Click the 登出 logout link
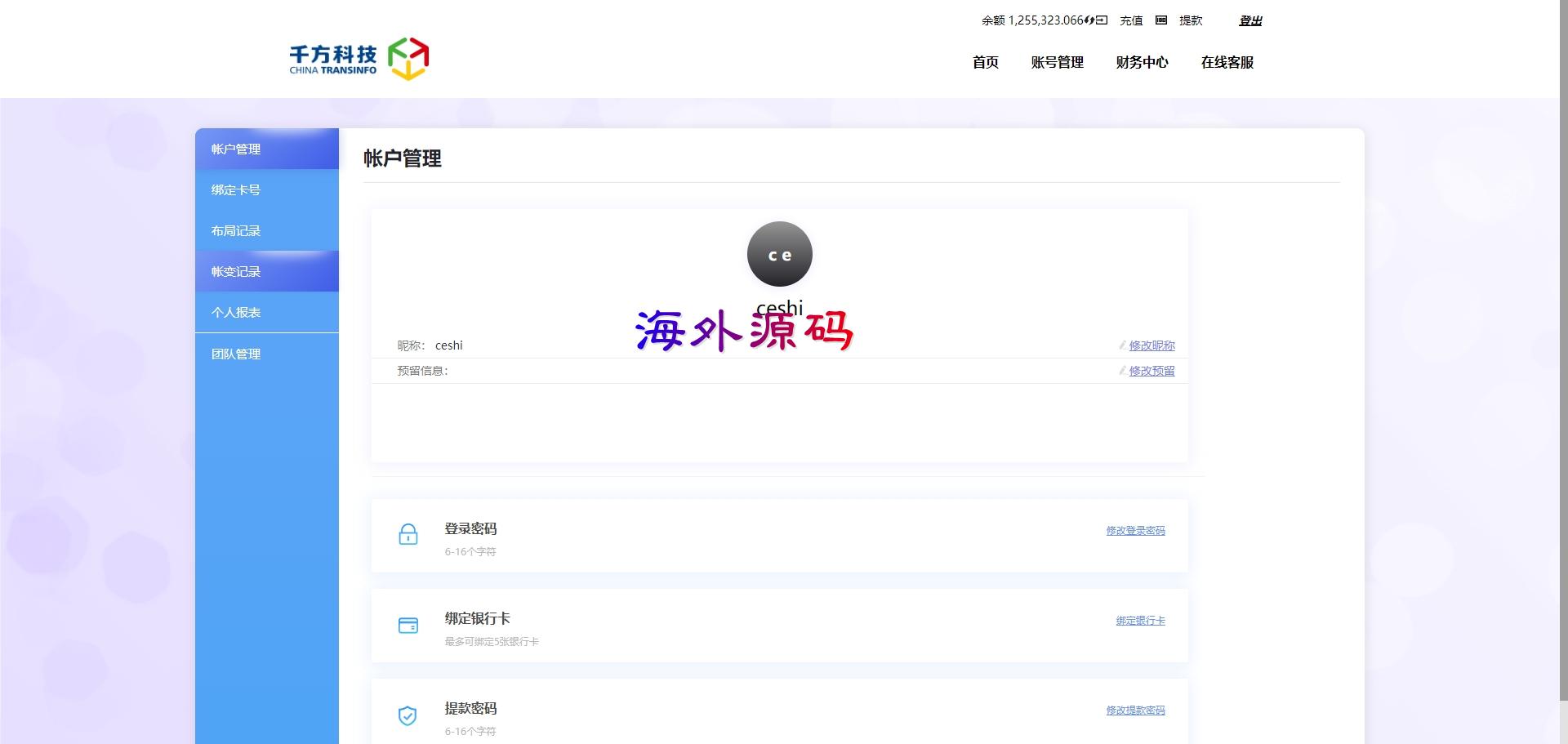The image size is (1568, 744). [1250, 20]
